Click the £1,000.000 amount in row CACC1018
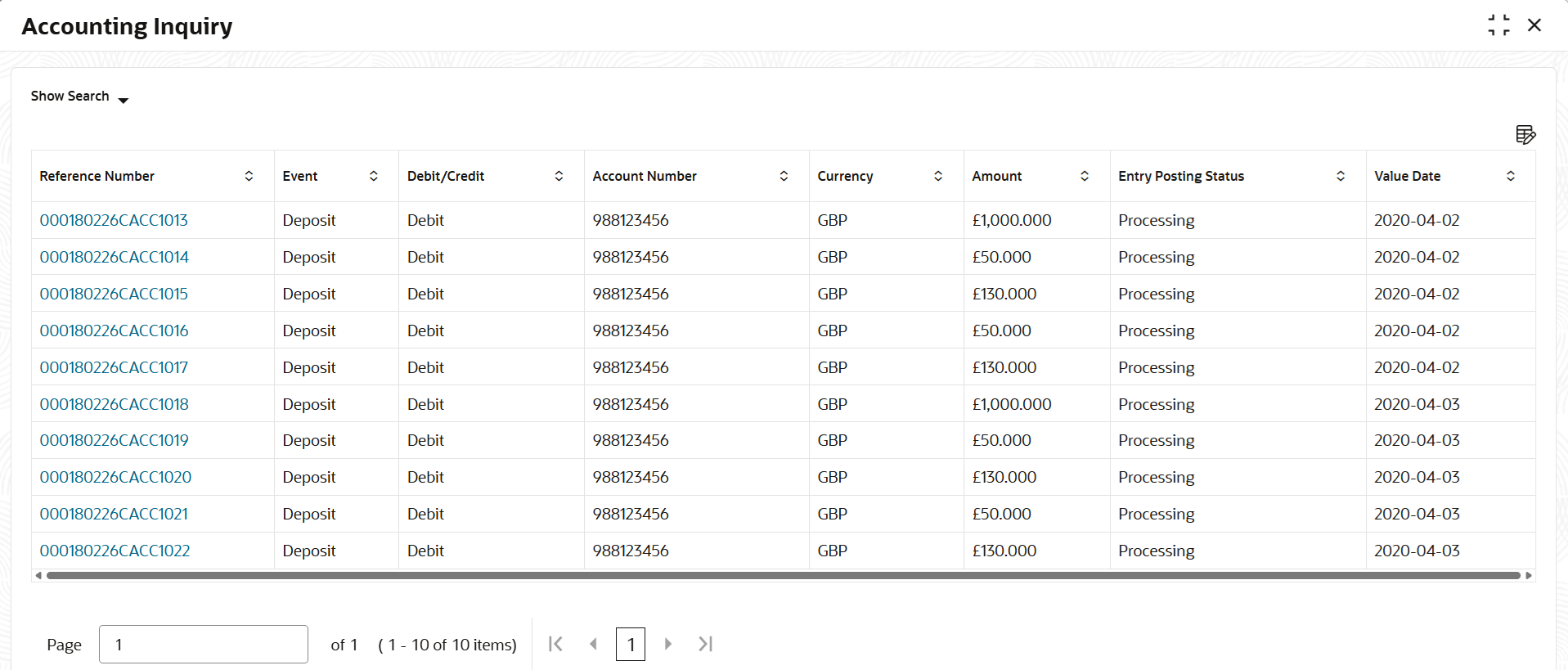The width and height of the screenshot is (1568, 670). pos(1012,404)
